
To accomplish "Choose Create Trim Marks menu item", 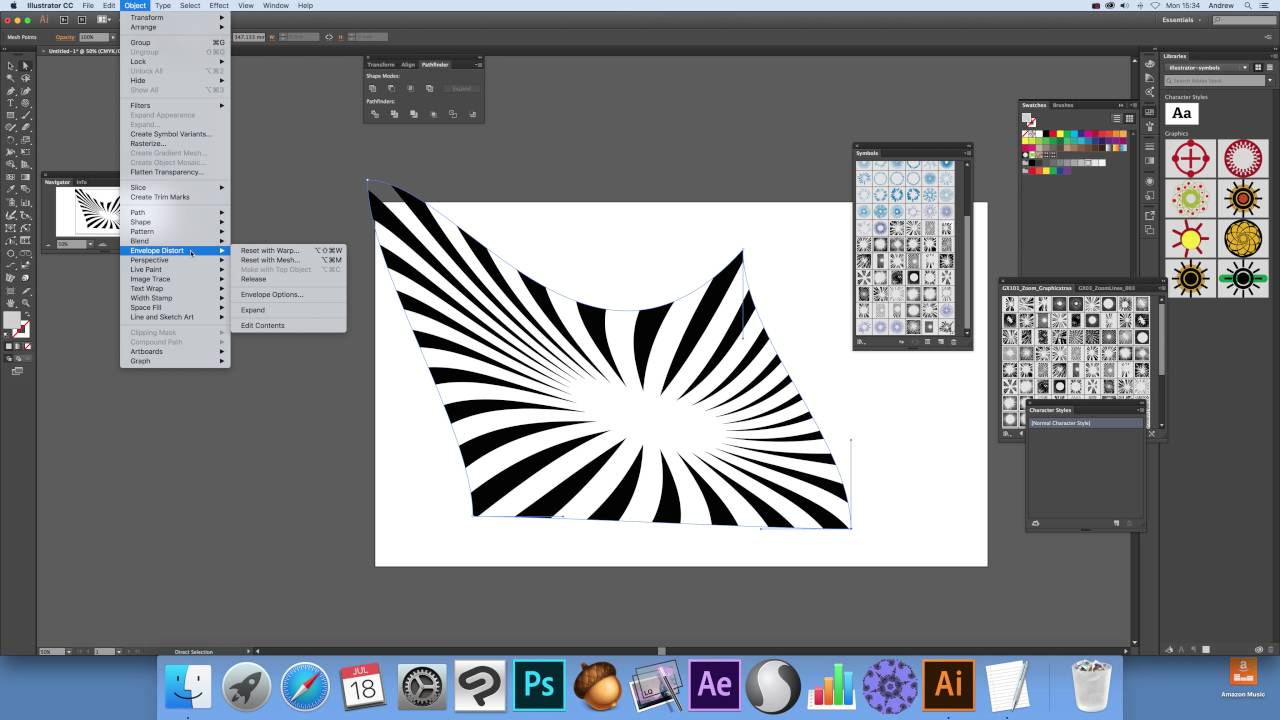I will [x=175, y=197].
